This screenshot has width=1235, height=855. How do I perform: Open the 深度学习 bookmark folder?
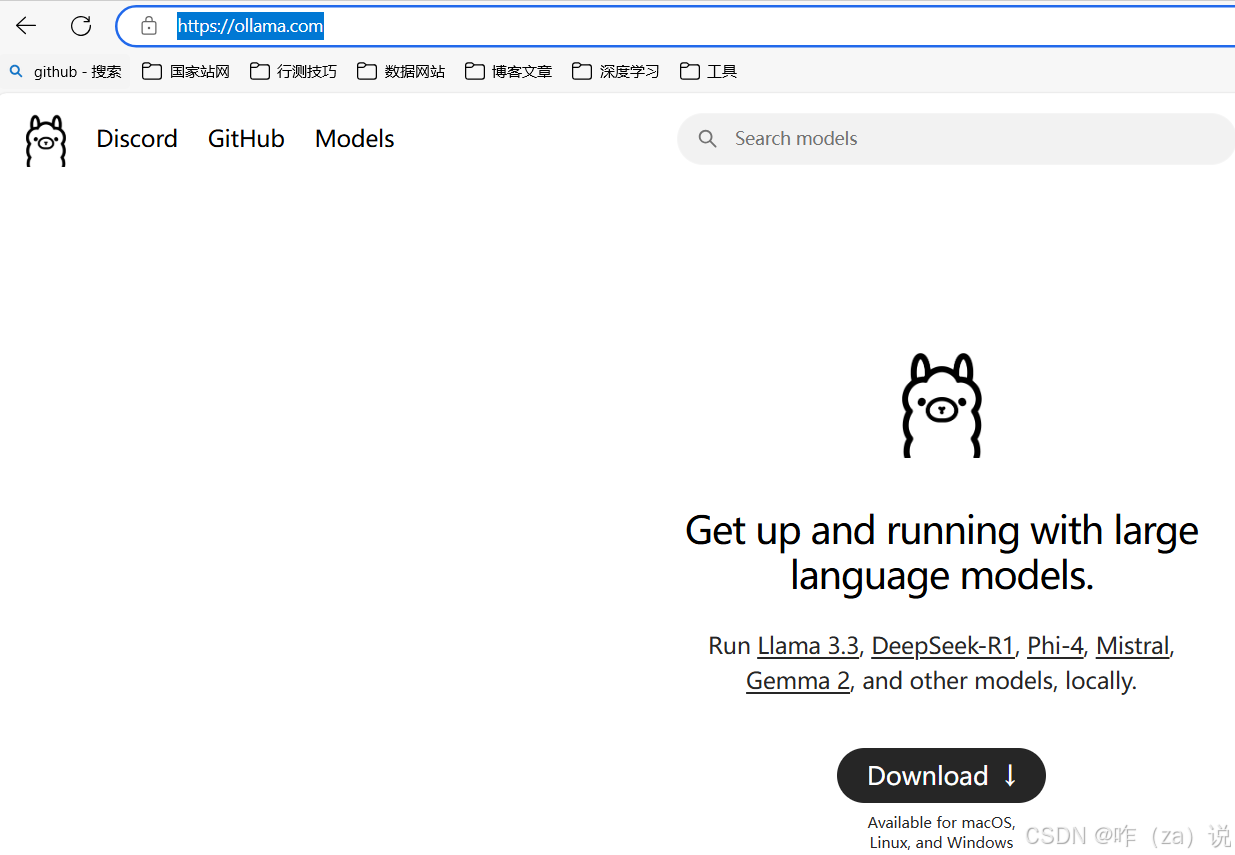coord(616,71)
